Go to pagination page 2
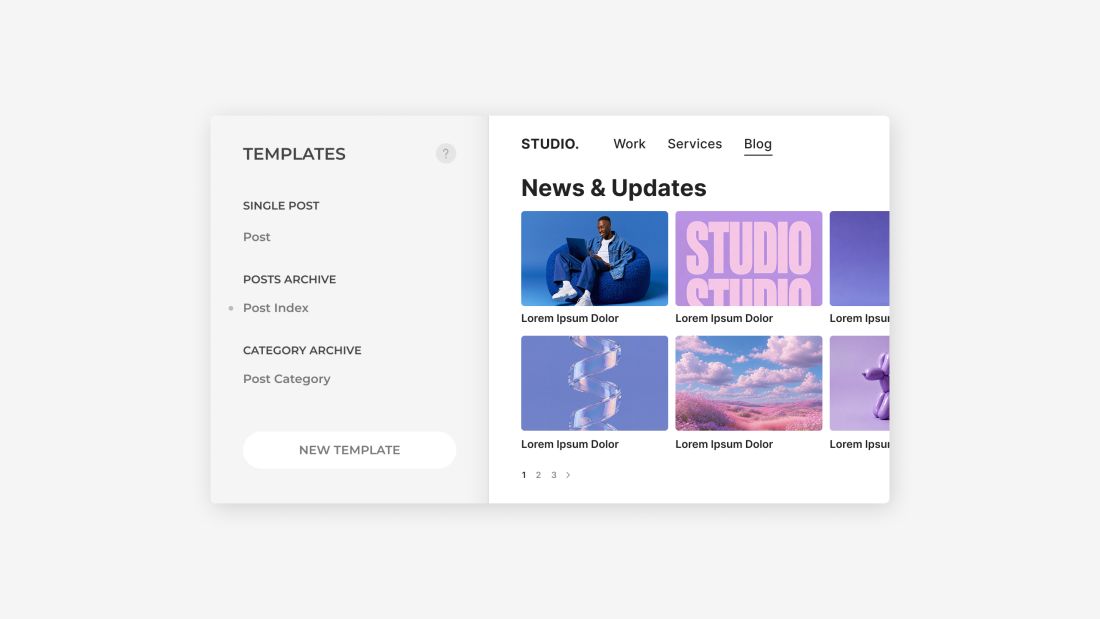1100x619 pixels. pyautogui.click(x=538, y=475)
